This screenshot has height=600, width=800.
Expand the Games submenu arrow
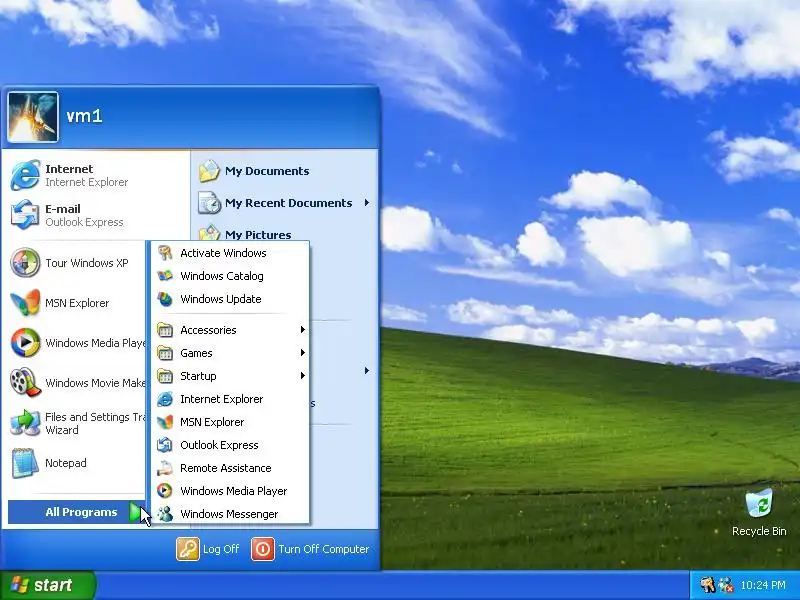pos(303,353)
